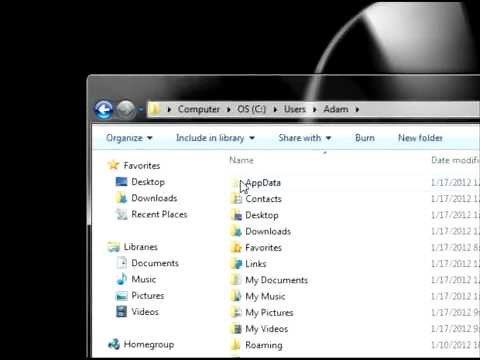Image resolution: width=480 pixels, height=360 pixels.
Task: Expand the arrow after Users breadcrumb
Action: click(x=315, y=110)
